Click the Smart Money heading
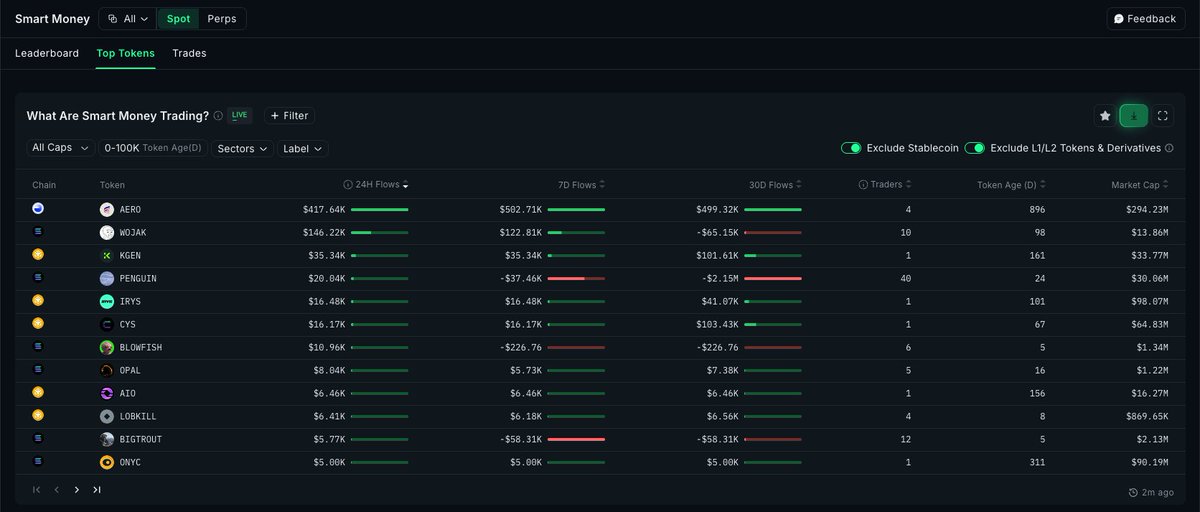The height and width of the screenshot is (512, 1200). (52, 19)
